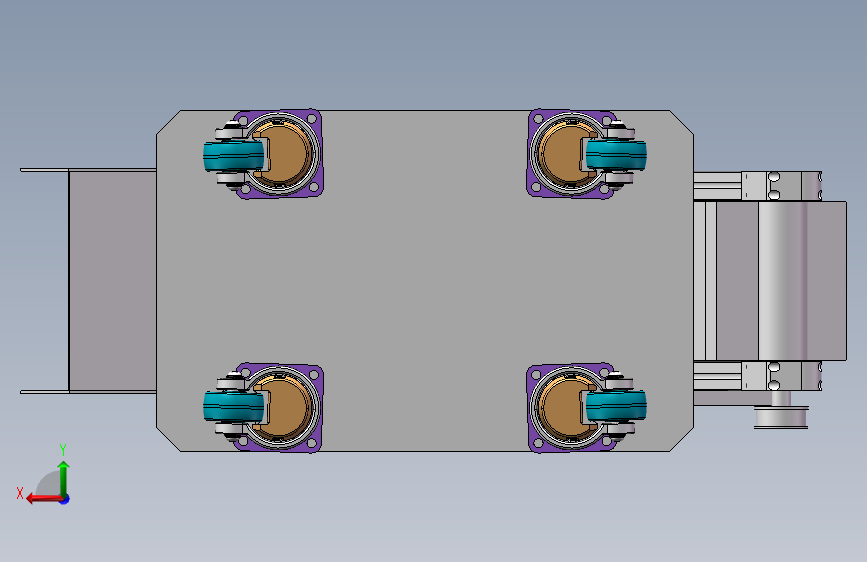Select the cylindrical roller right of the base plate
Screen dimensions: 867x562
(782, 281)
